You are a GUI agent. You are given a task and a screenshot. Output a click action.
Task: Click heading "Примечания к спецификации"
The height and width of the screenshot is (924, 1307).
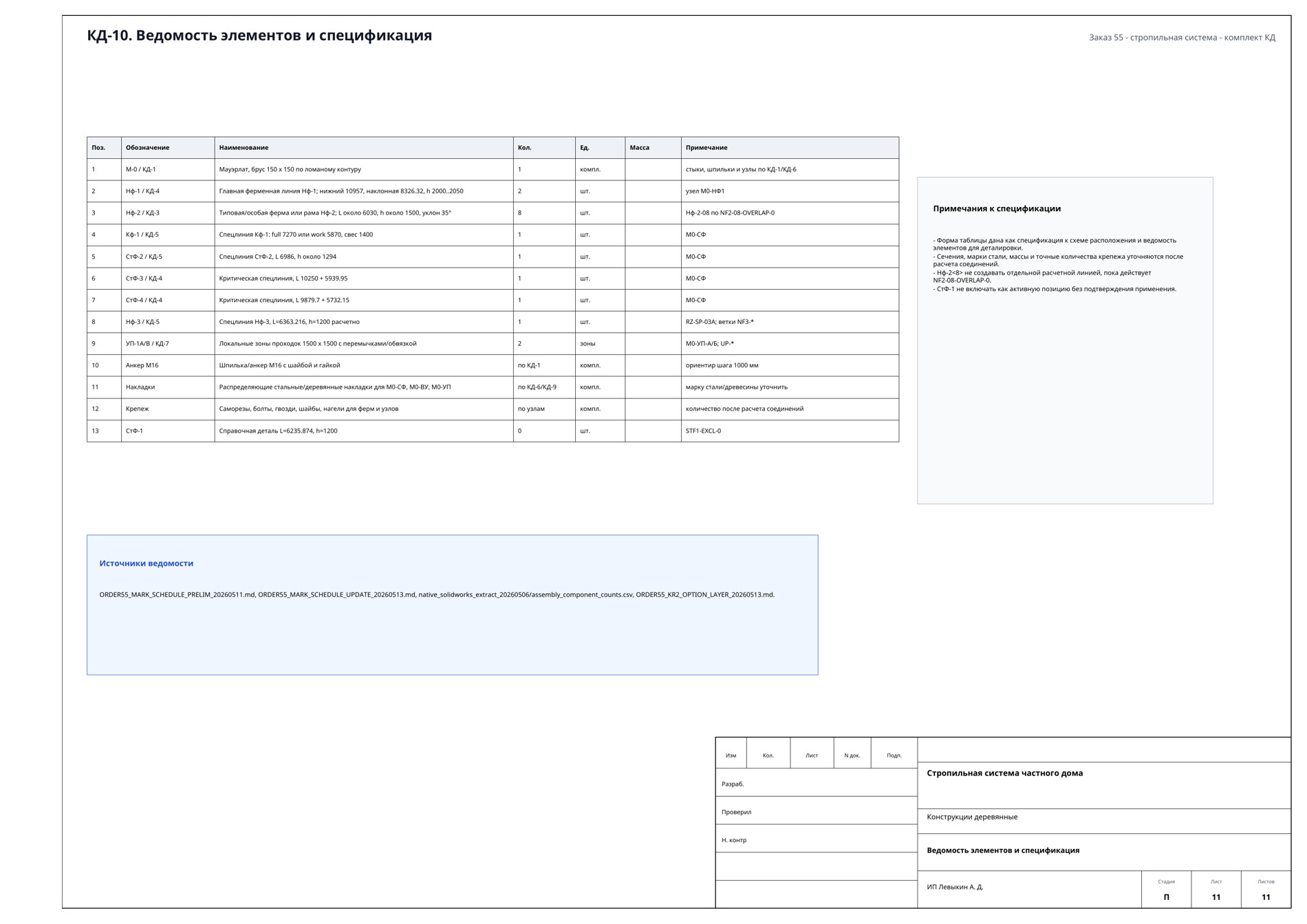997,209
